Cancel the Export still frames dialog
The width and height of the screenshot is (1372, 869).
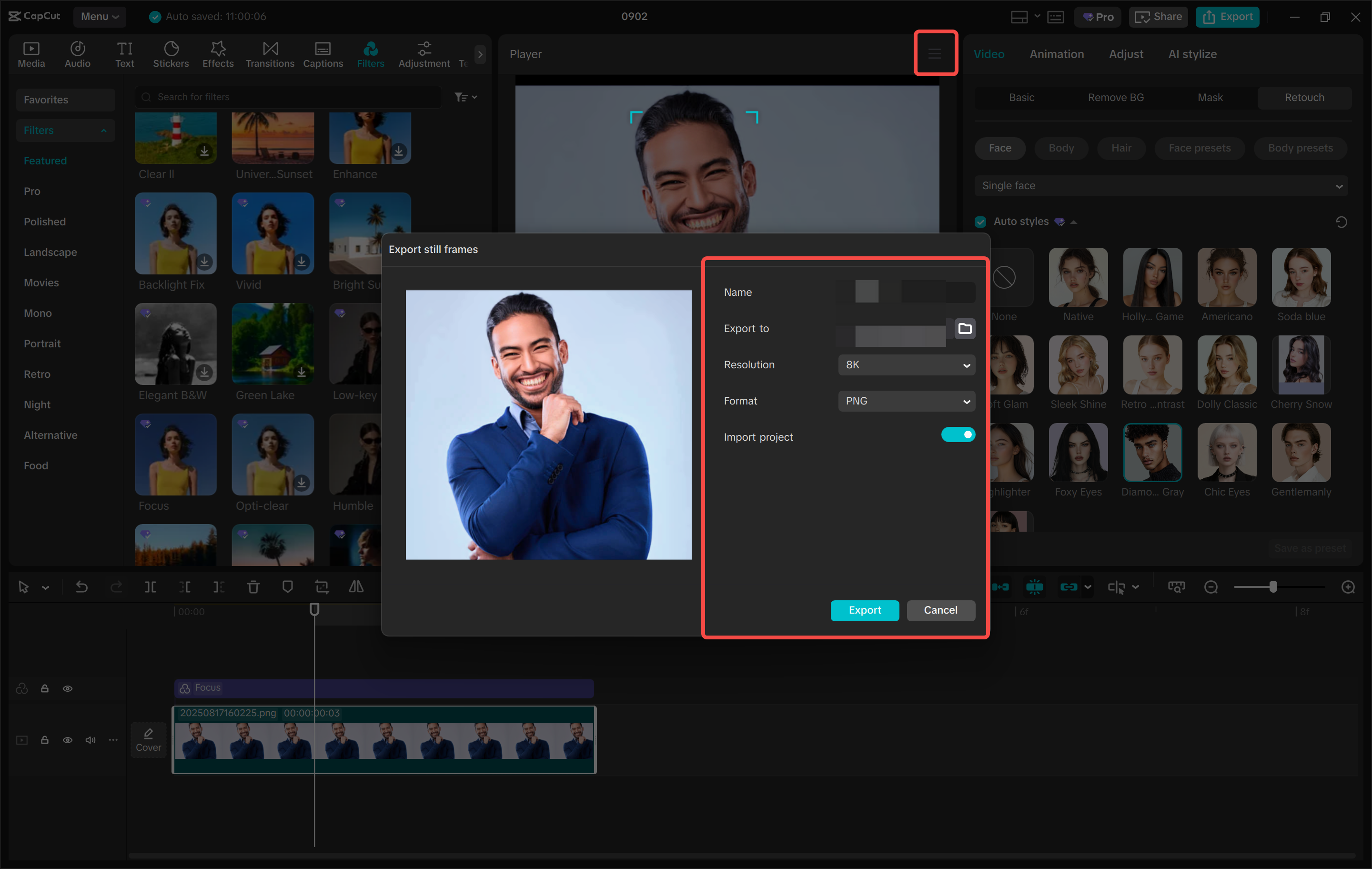pyautogui.click(x=941, y=610)
